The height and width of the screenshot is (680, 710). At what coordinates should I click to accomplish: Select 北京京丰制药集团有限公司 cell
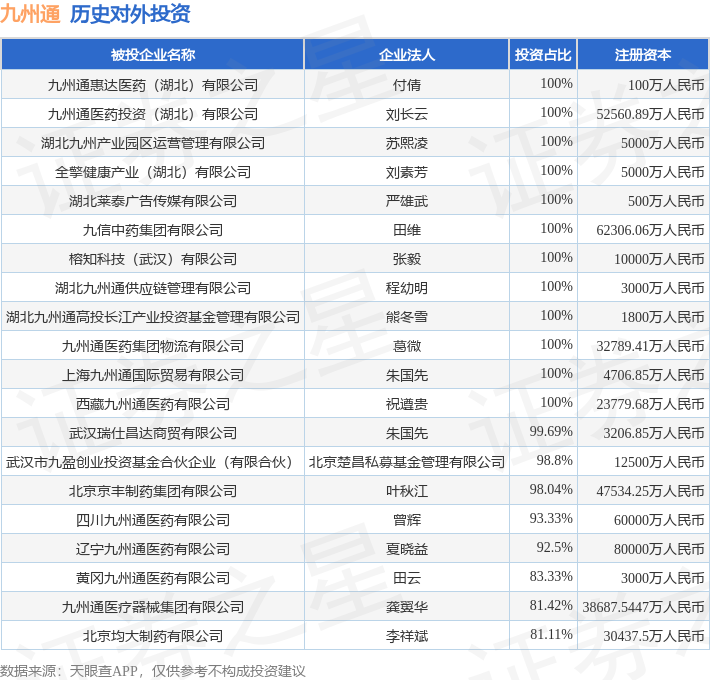click(x=153, y=490)
